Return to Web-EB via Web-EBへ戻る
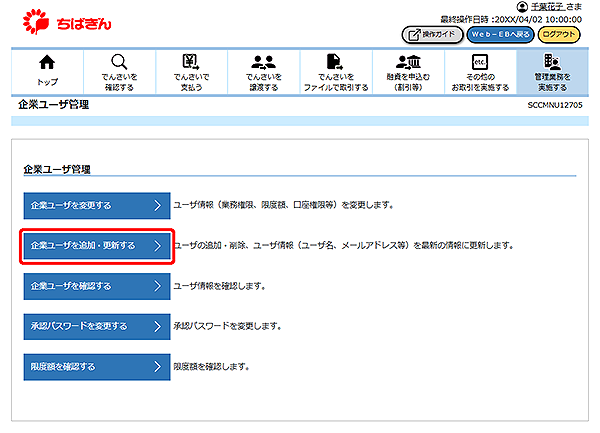 tap(500, 35)
